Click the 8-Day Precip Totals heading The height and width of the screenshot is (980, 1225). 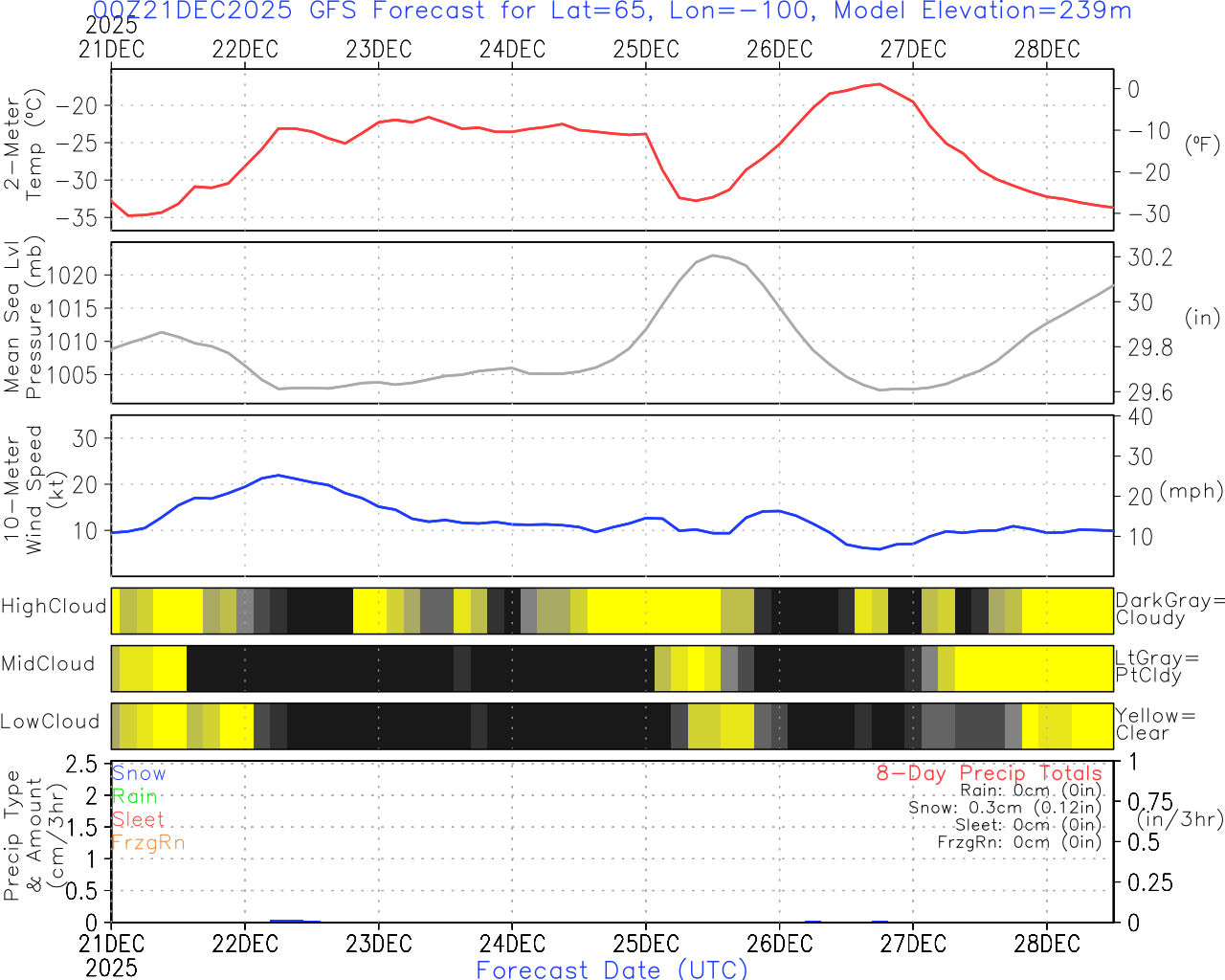pyautogui.click(x=989, y=773)
